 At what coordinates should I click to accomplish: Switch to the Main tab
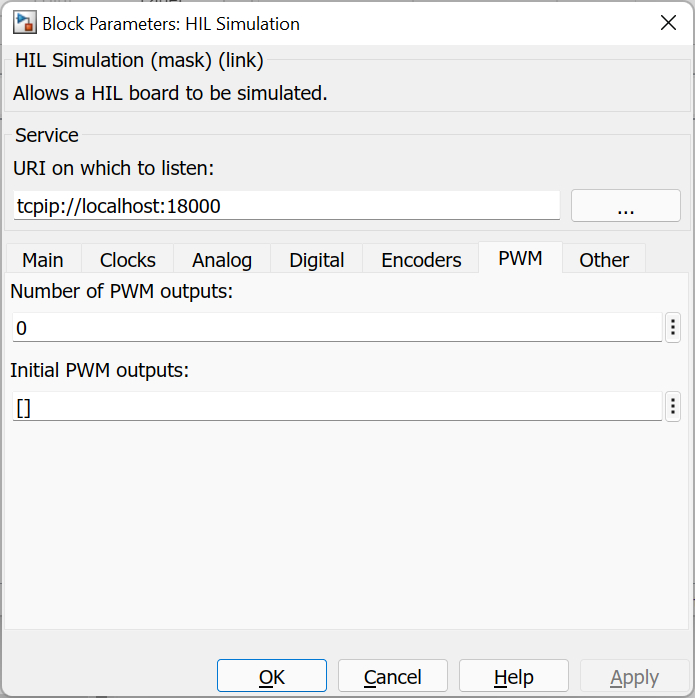click(x=43, y=259)
